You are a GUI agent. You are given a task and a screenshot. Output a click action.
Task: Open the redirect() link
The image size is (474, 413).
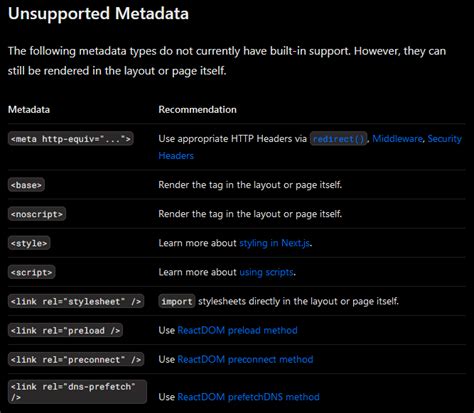(x=338, y=139)
